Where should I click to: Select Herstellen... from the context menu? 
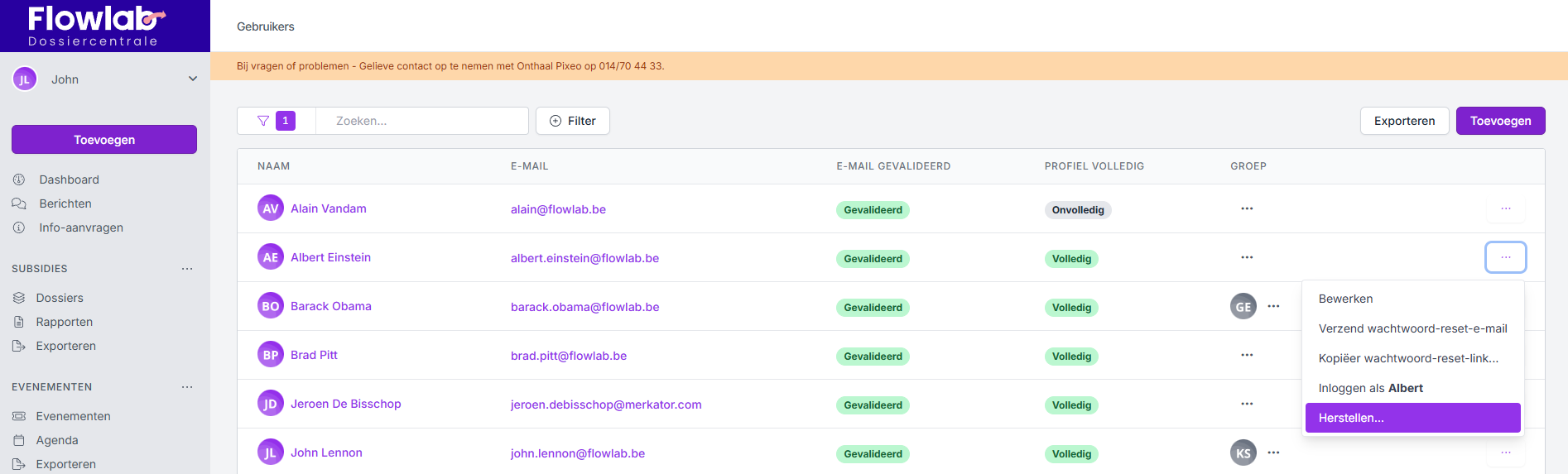[x=1412, y=418]
